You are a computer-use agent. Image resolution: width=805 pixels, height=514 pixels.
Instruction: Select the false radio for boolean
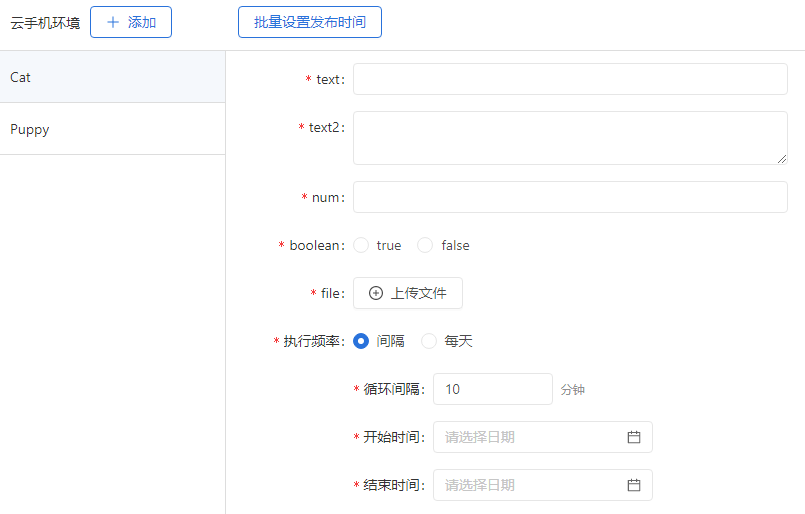click(425, 245)
